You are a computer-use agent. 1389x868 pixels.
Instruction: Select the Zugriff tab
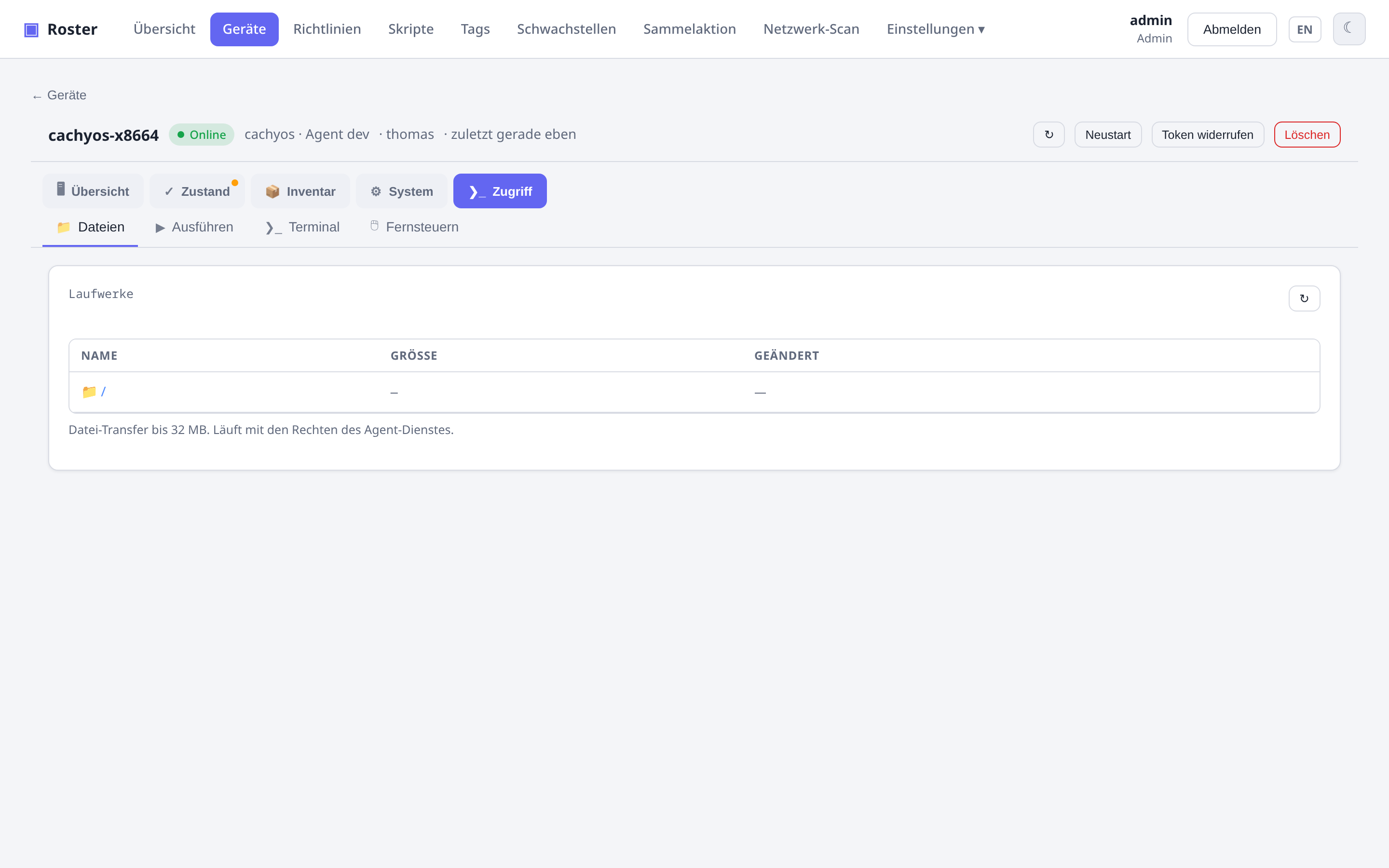coord(500,191)
